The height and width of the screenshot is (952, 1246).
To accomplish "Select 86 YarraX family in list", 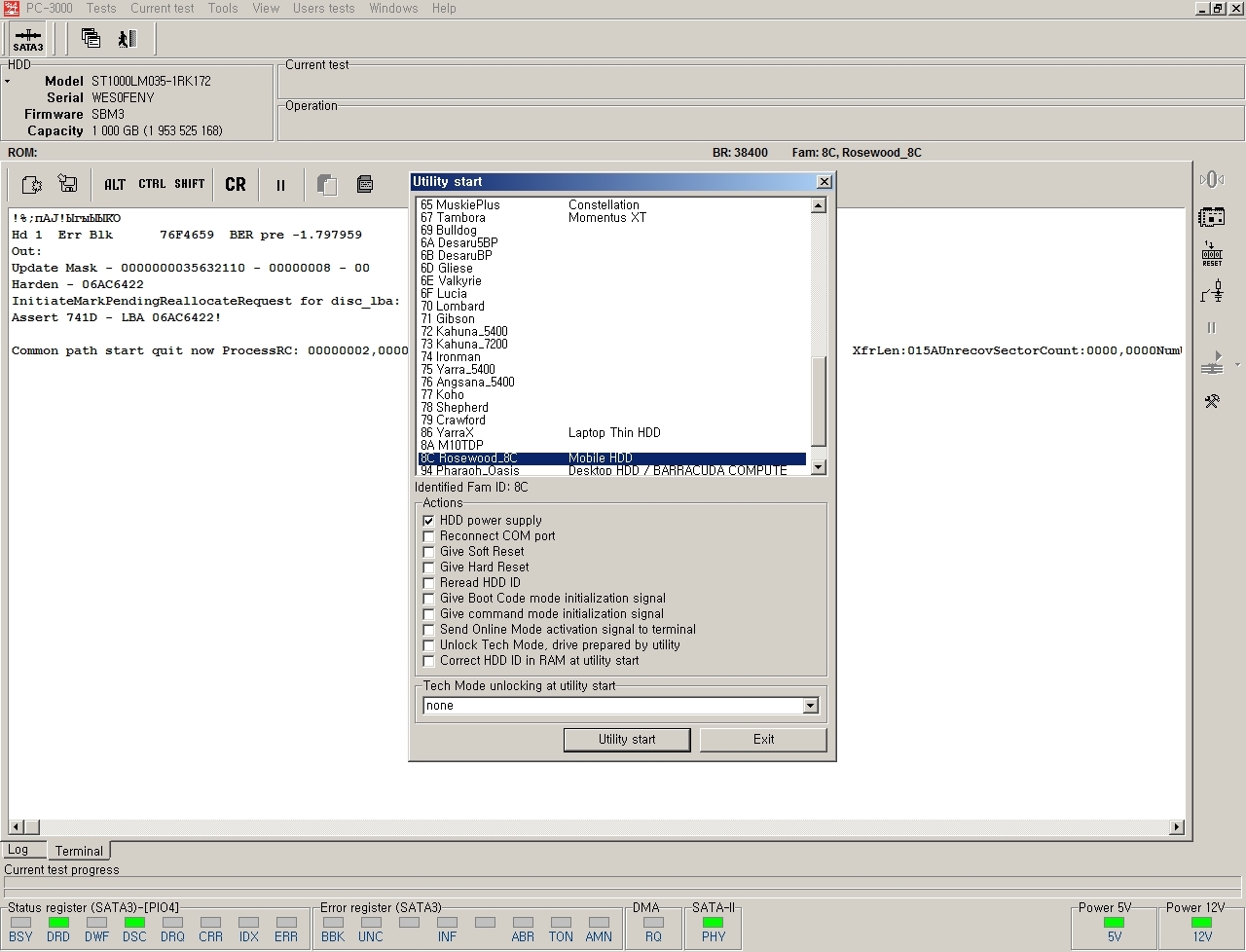I will [x=612, y=433].
